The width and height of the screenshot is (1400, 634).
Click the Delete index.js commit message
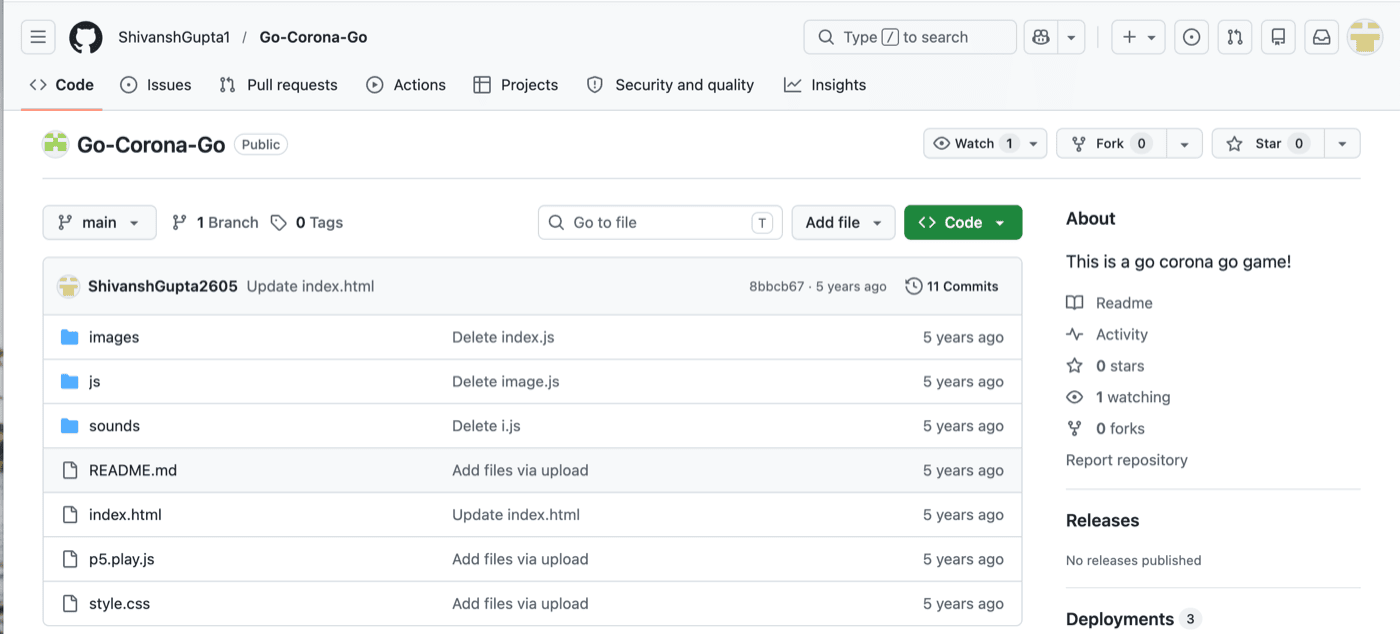point(503,337)
